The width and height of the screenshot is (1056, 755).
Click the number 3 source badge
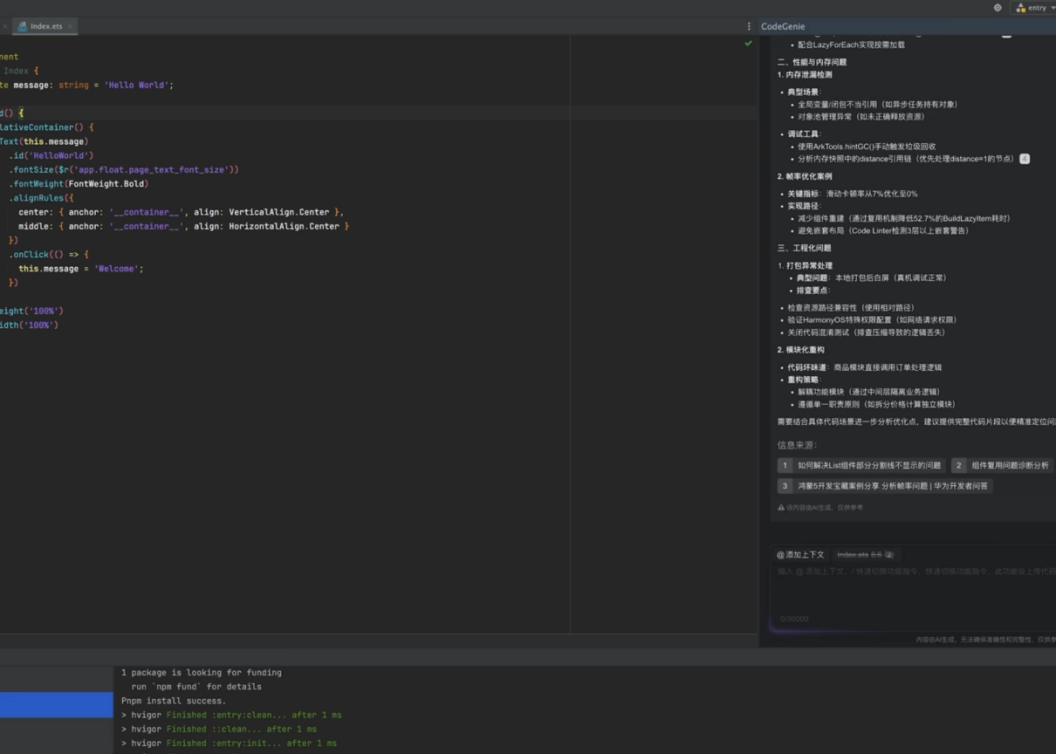click(x=786, y=486)
